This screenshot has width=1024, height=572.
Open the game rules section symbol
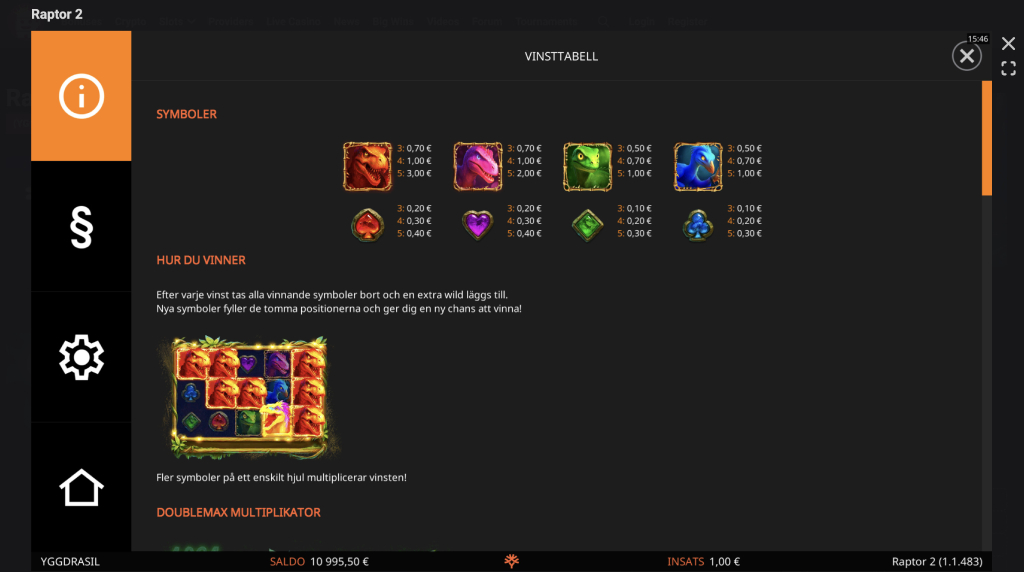coord(81,227)
